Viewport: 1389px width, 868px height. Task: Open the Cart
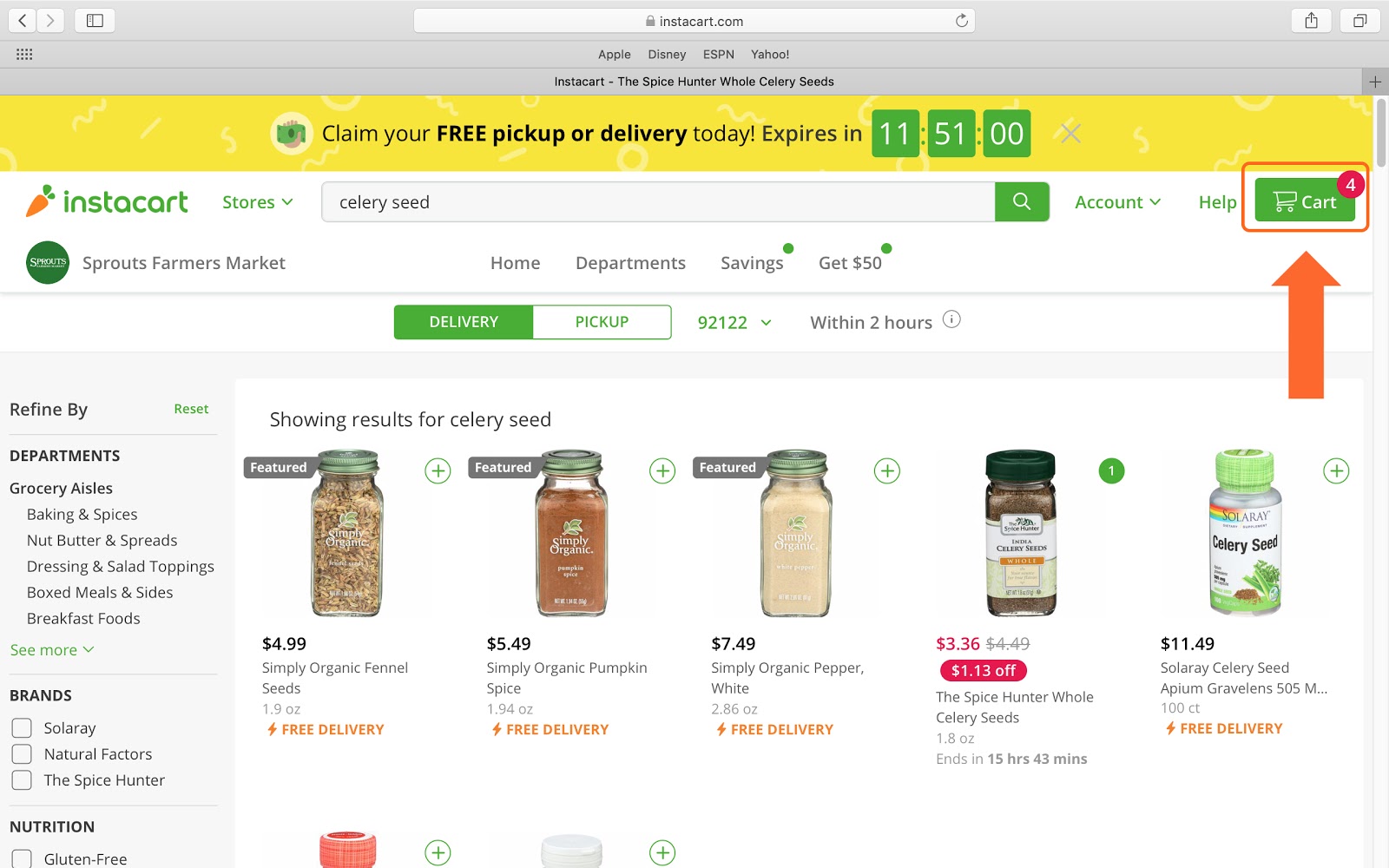pyautogui.click(x=1305, y=199)
